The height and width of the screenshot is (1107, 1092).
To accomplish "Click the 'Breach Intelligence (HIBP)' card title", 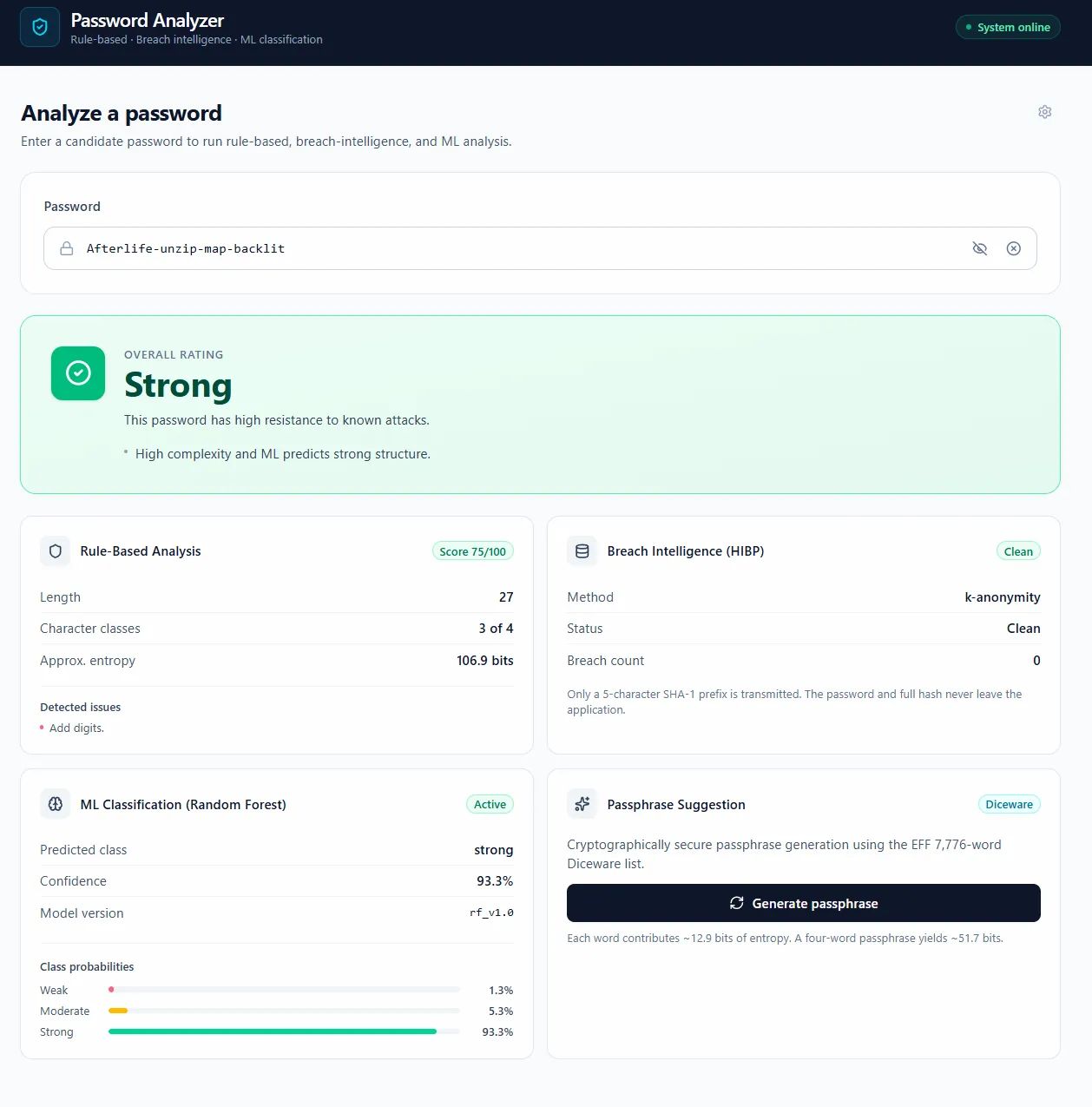I will pos(686,551).
